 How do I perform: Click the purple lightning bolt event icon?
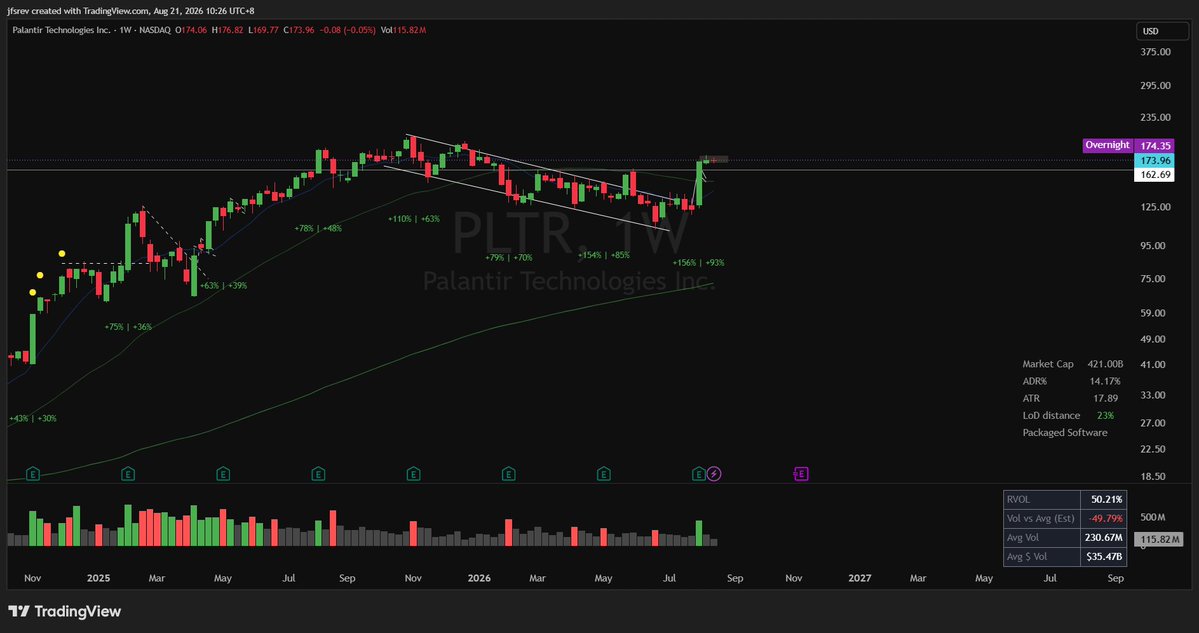pos(714,474)
